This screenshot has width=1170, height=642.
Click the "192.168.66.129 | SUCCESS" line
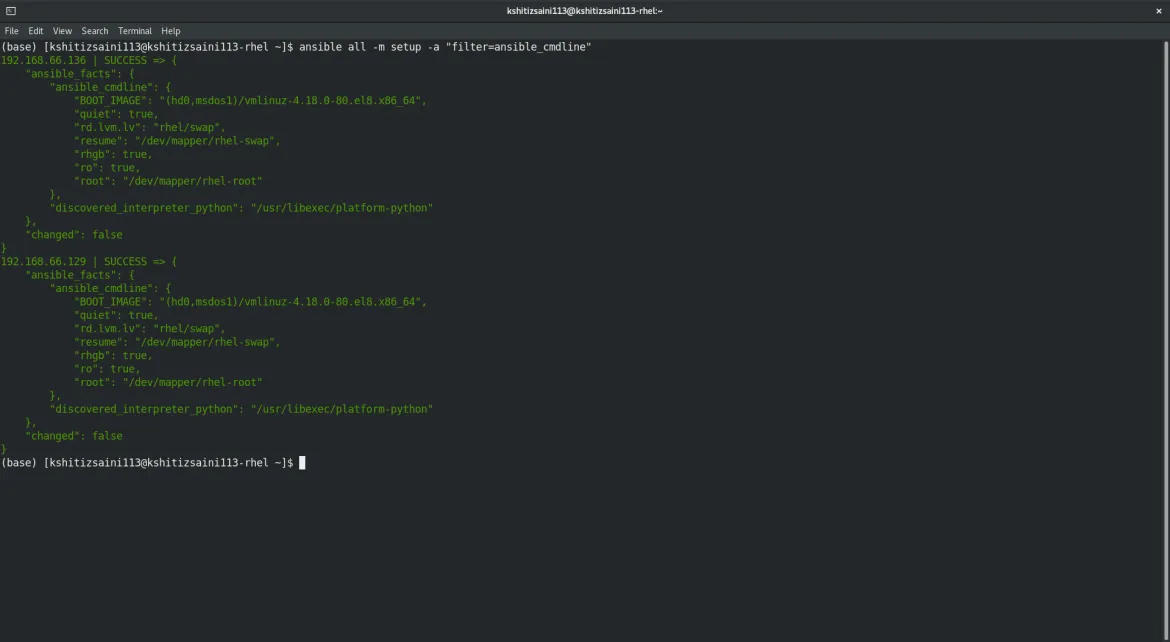coord(89,261)
